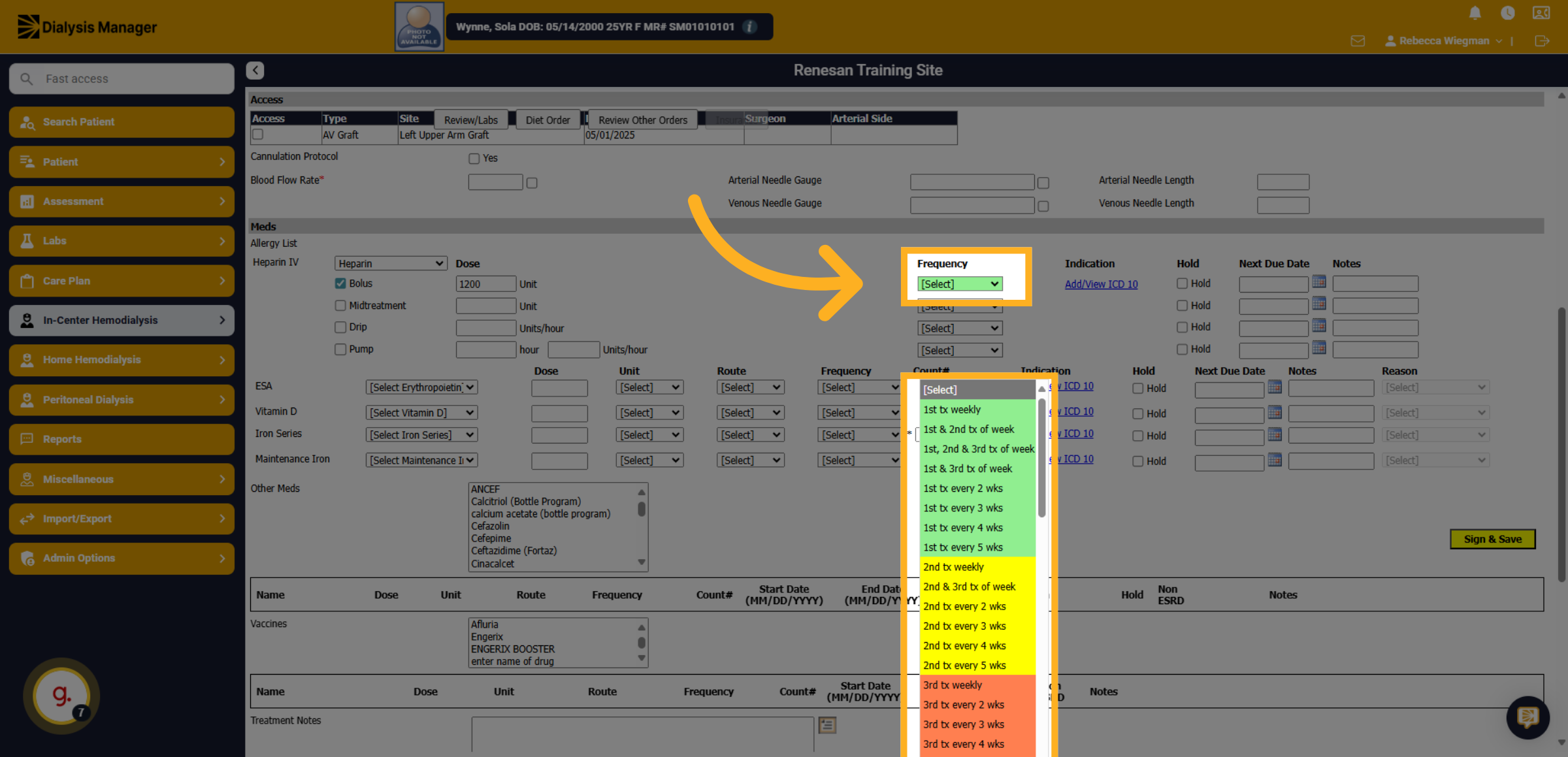Open the clock history icon
This screenshot has height=757, width=1568.
(x=1508, y=13)
